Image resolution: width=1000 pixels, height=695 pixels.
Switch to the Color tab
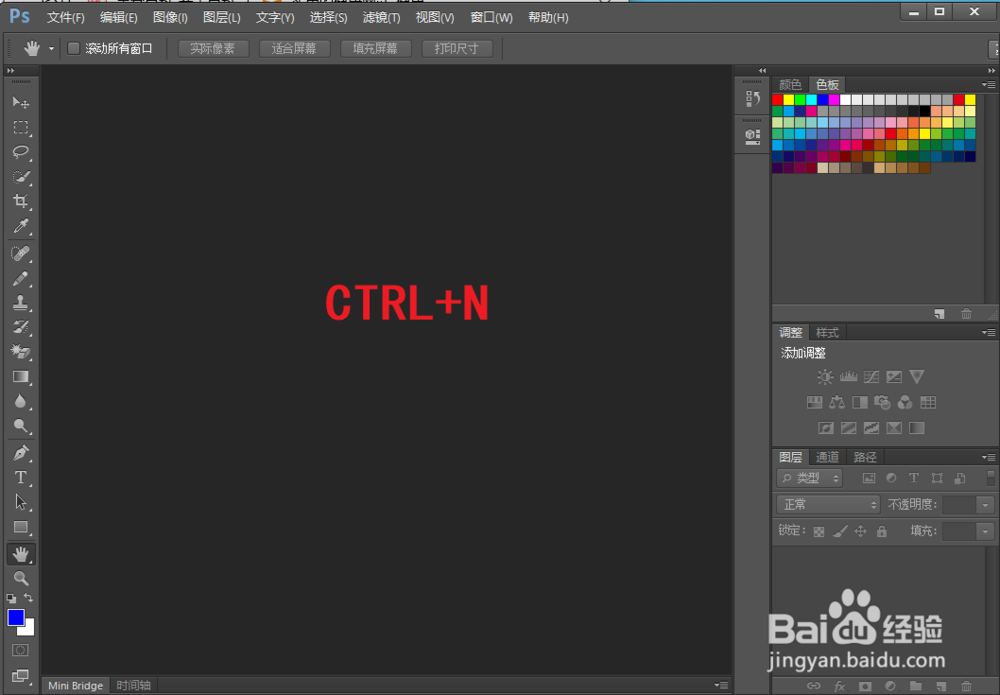click(x=790, y=84)
